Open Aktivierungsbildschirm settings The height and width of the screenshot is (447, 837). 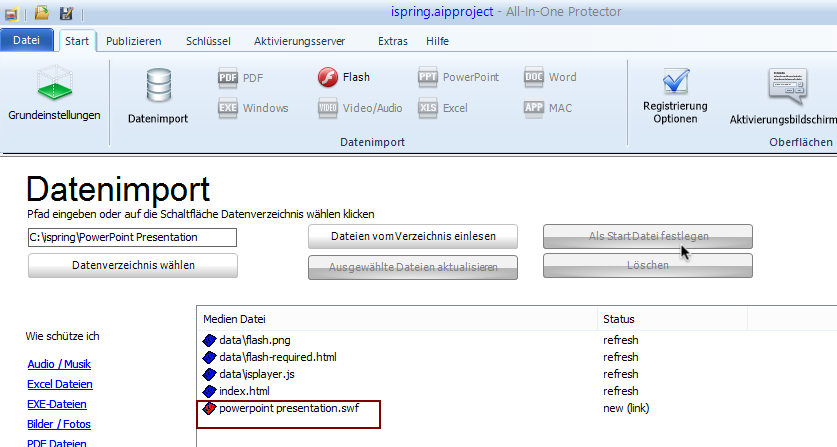click(x=783, y=98)
